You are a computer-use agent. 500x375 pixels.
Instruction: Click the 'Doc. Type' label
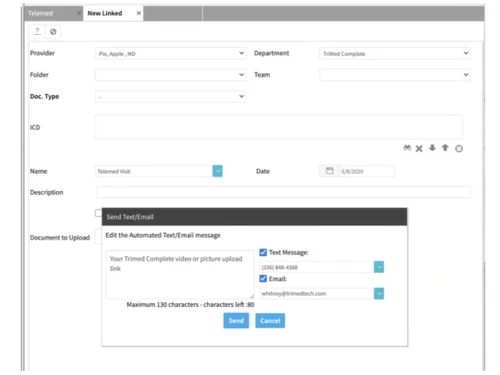45,97
